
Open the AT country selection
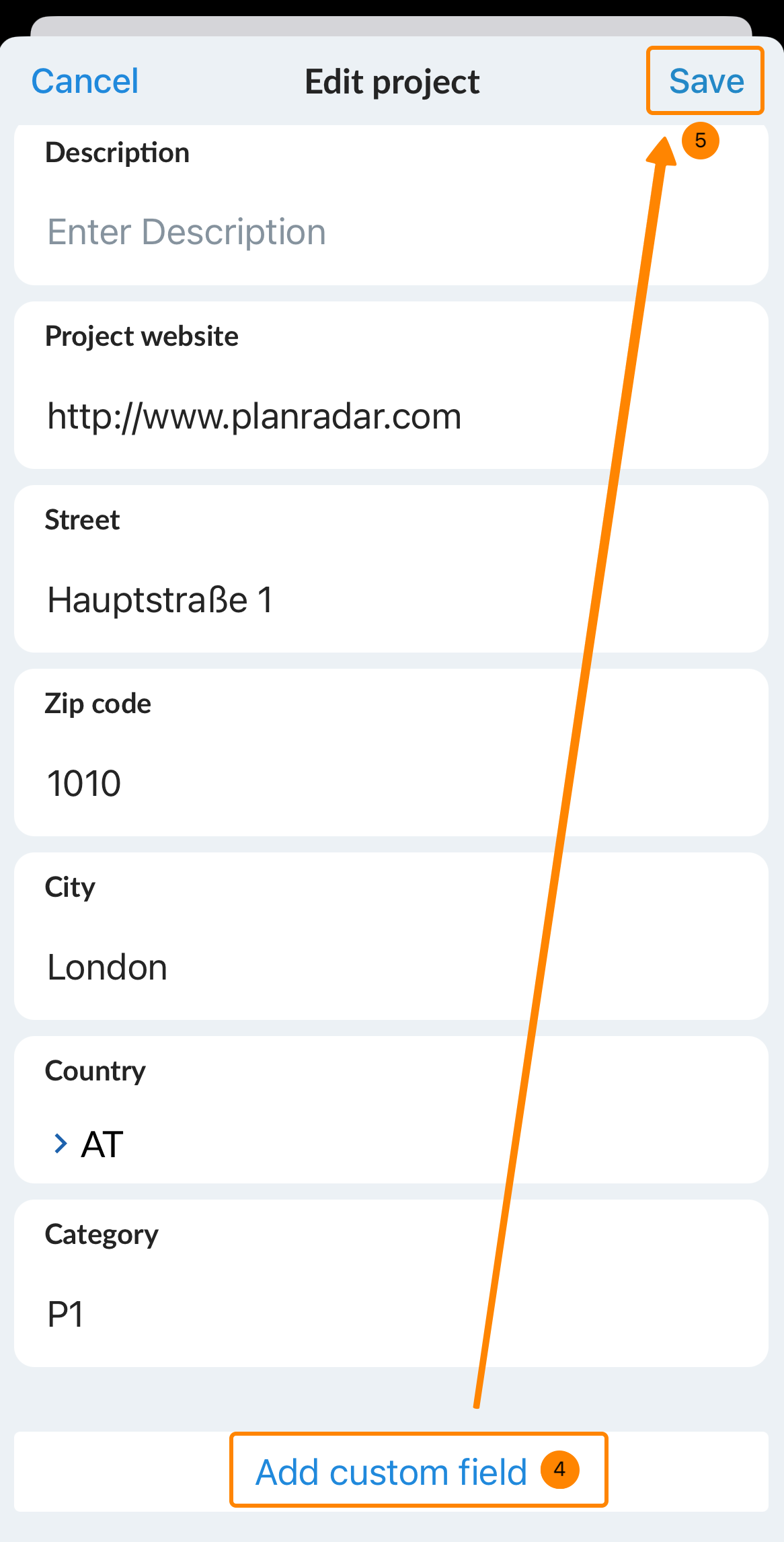[102, 1144]
